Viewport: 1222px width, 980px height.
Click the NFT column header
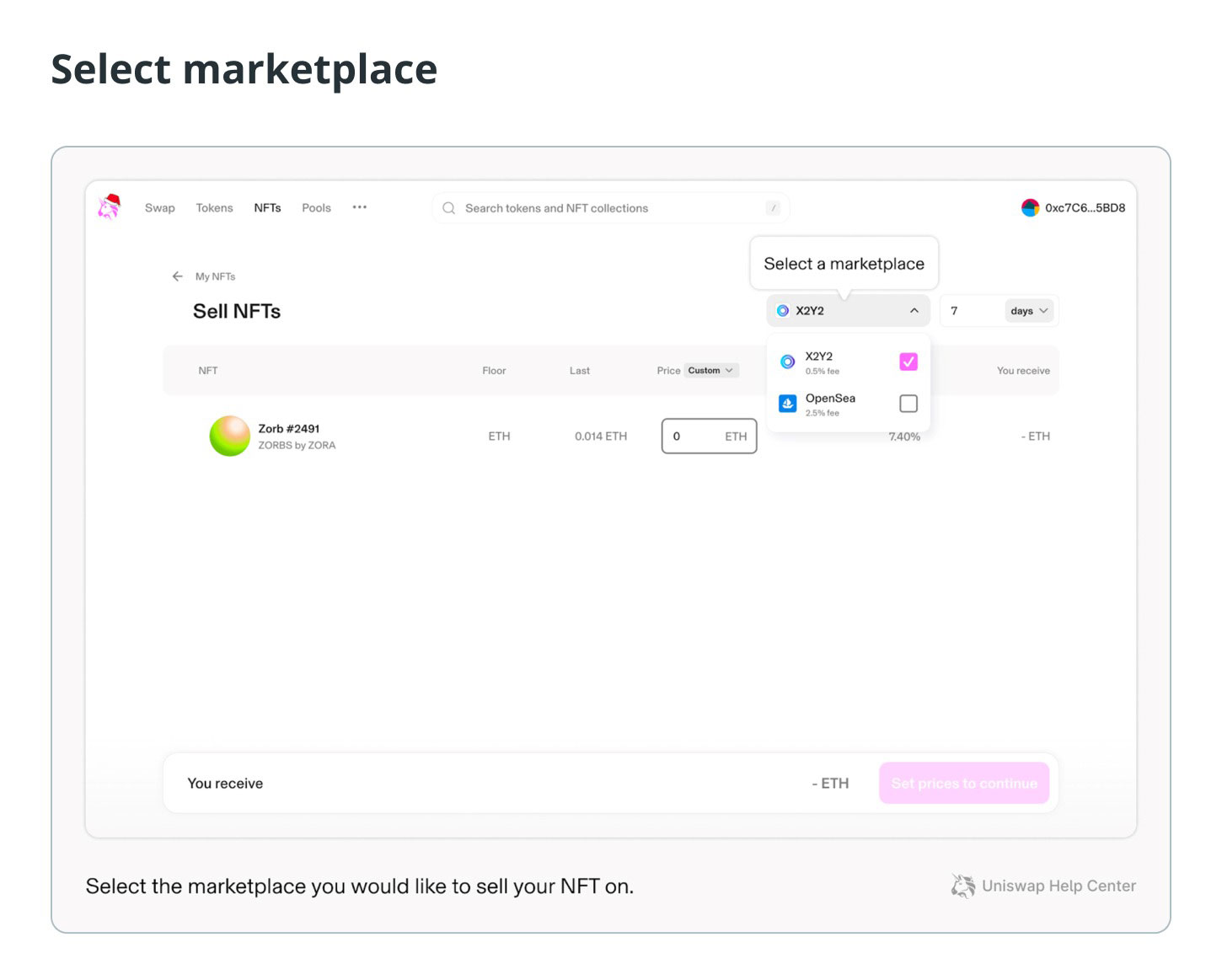pos(208,371)
